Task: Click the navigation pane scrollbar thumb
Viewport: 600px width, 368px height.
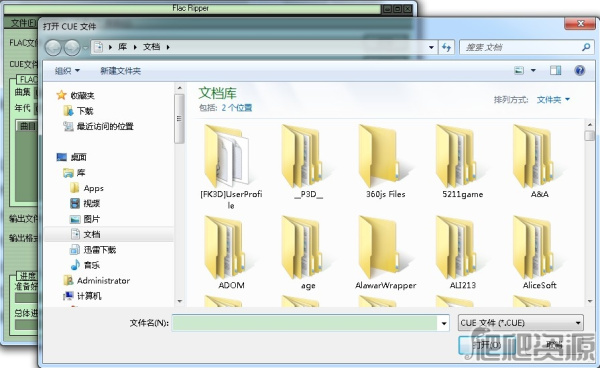Action: [179, 119]
